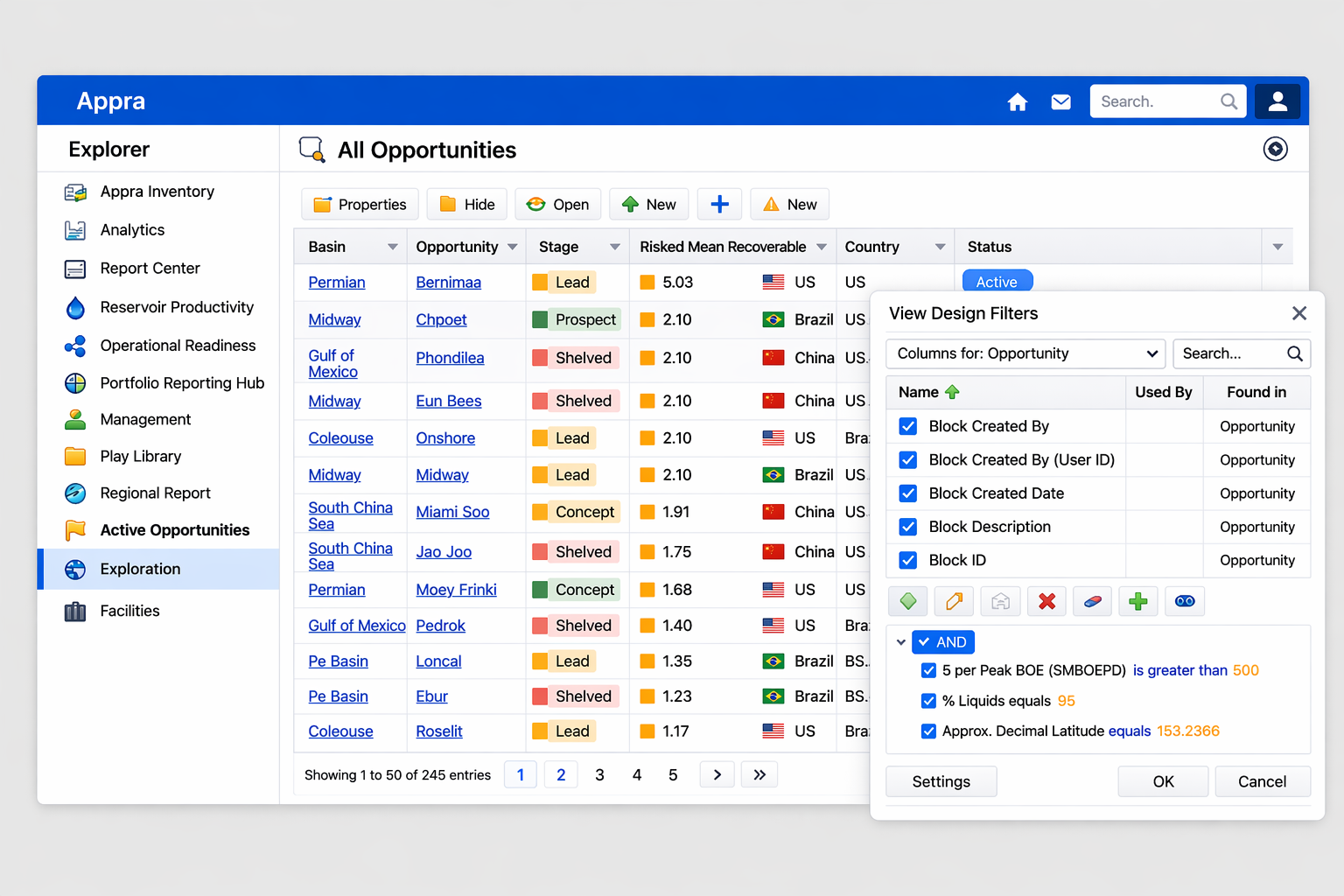Open mail via the envelope icon
This screenshot has width=1344, height=896.
1060,102
